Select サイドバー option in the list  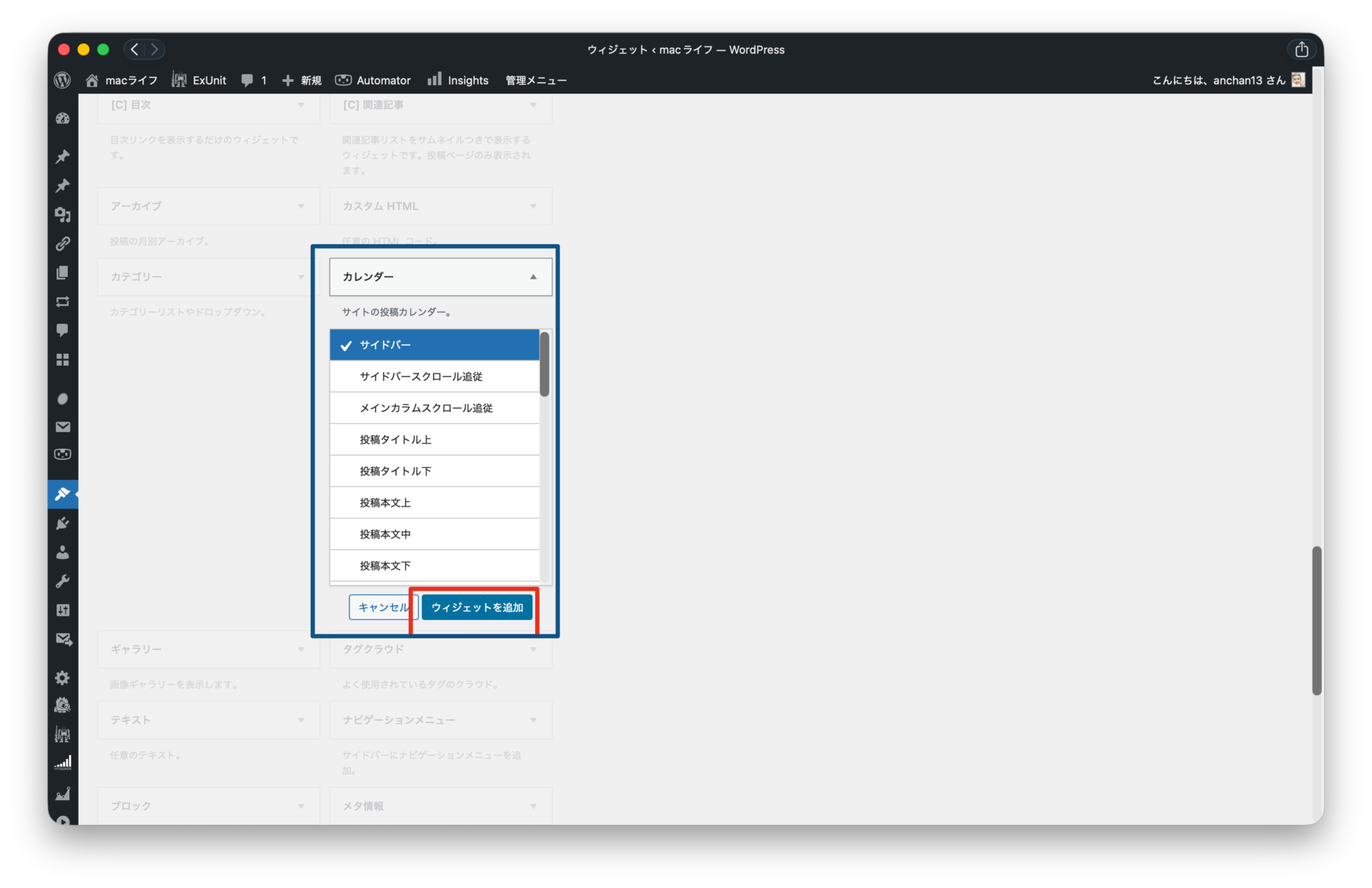click(x=434, y=345)
